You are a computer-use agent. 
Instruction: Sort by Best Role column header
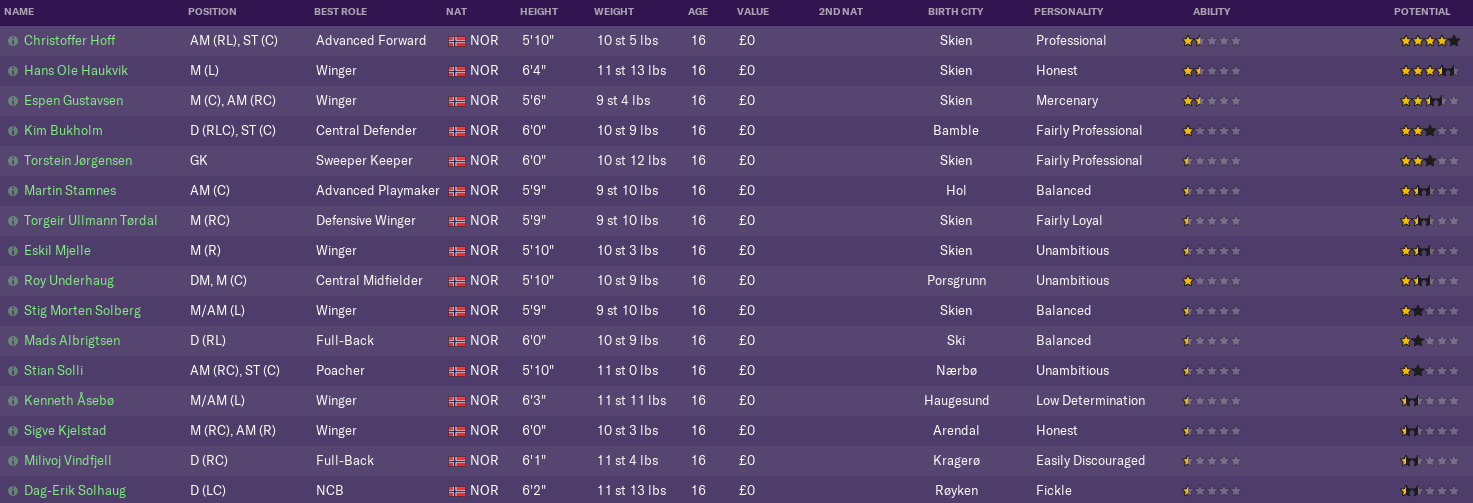coord(340,12)
